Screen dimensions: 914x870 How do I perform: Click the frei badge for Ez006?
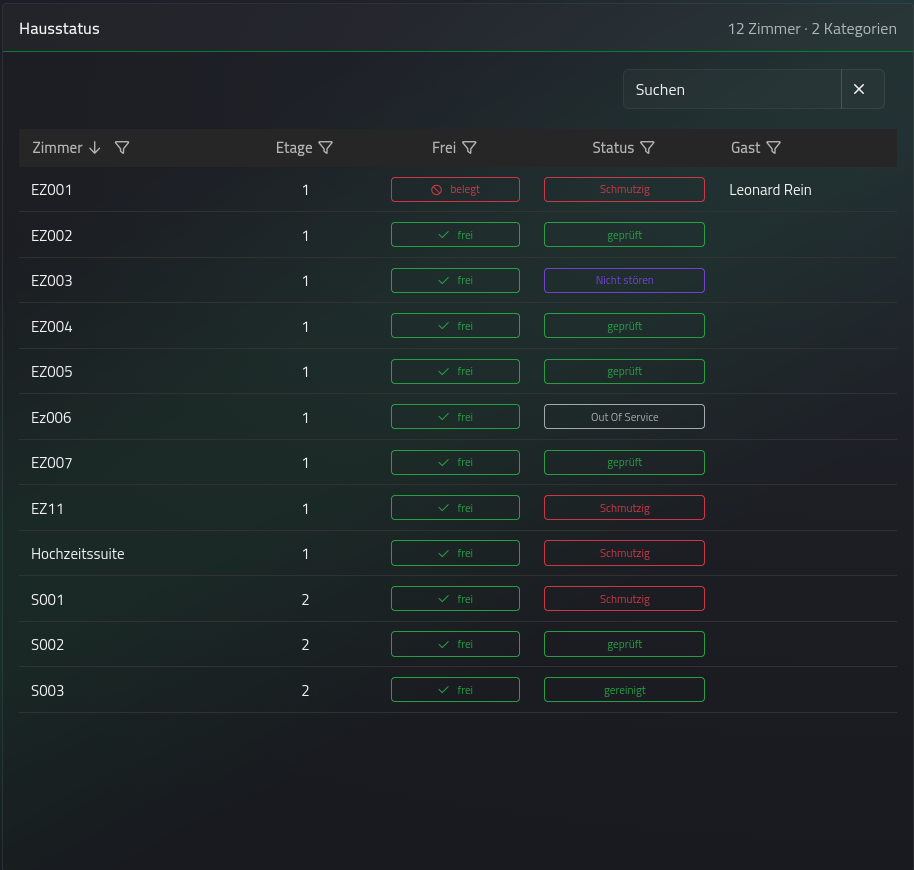pyautogui.click(x=455, y=417)
